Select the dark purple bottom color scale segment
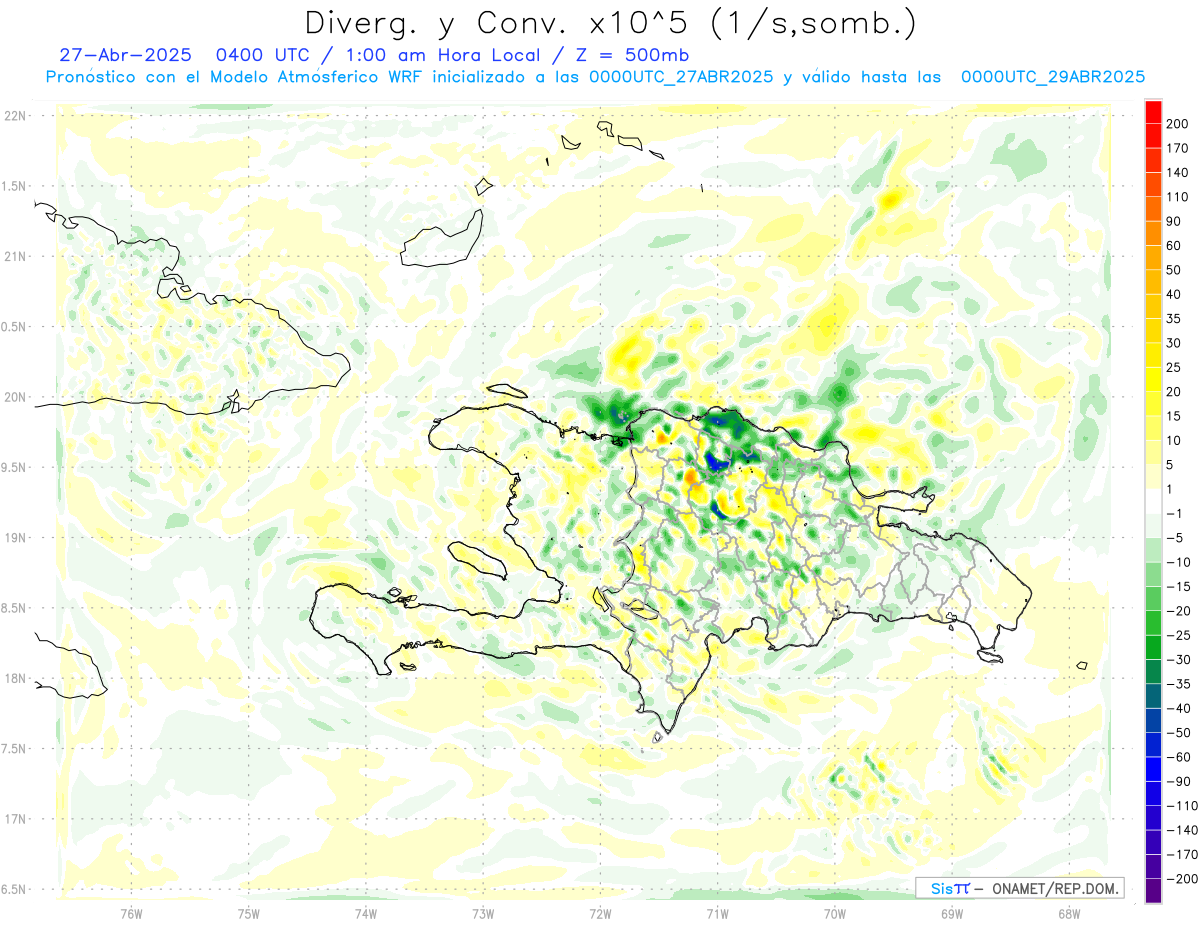Viewport: 1200px width, 927px height. (x=1153, y=891)
